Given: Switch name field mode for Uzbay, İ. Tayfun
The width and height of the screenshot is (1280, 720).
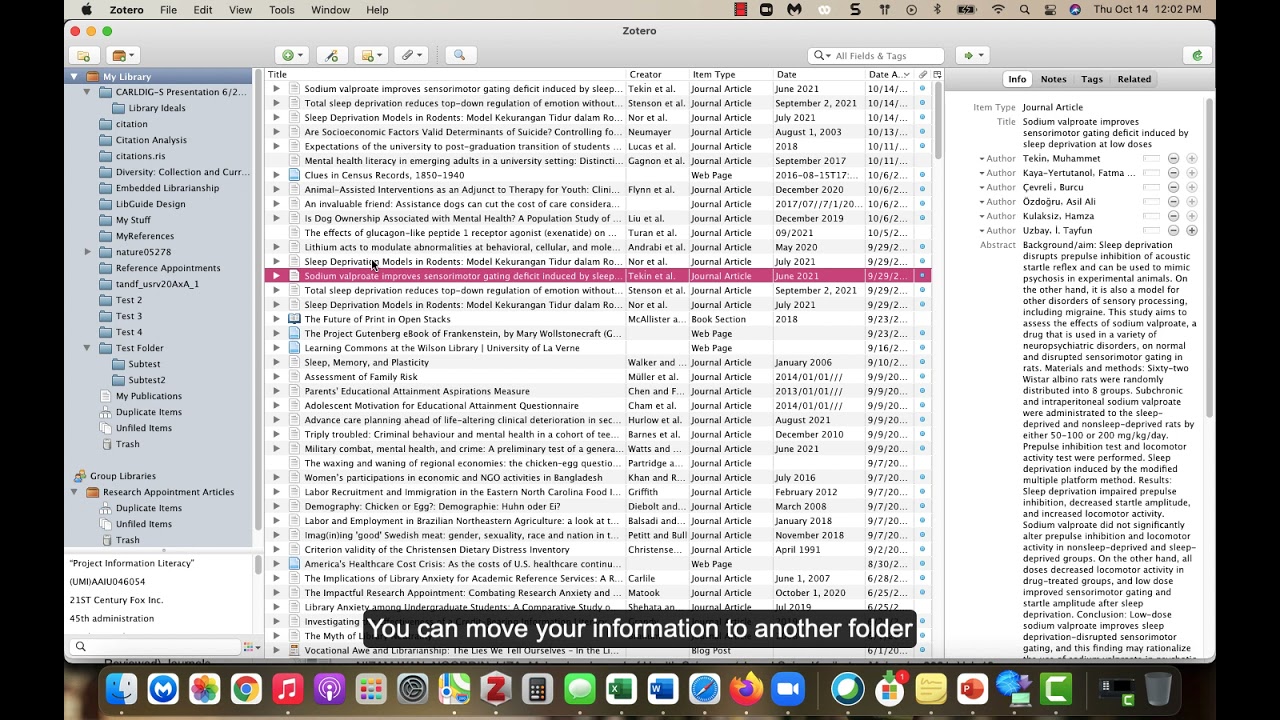Looking at the screenshot, I should point(1152,231).
